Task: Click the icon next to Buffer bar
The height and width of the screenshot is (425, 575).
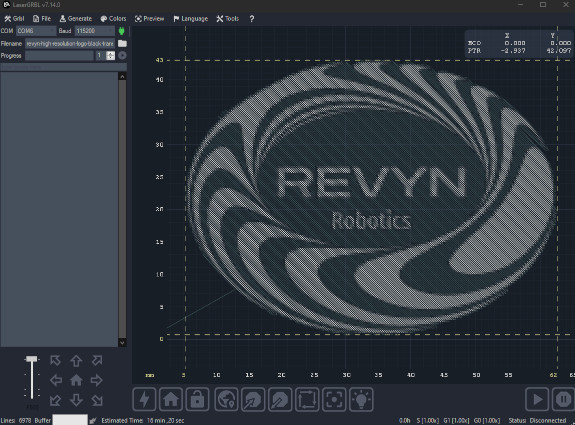Action: [93, 421]
